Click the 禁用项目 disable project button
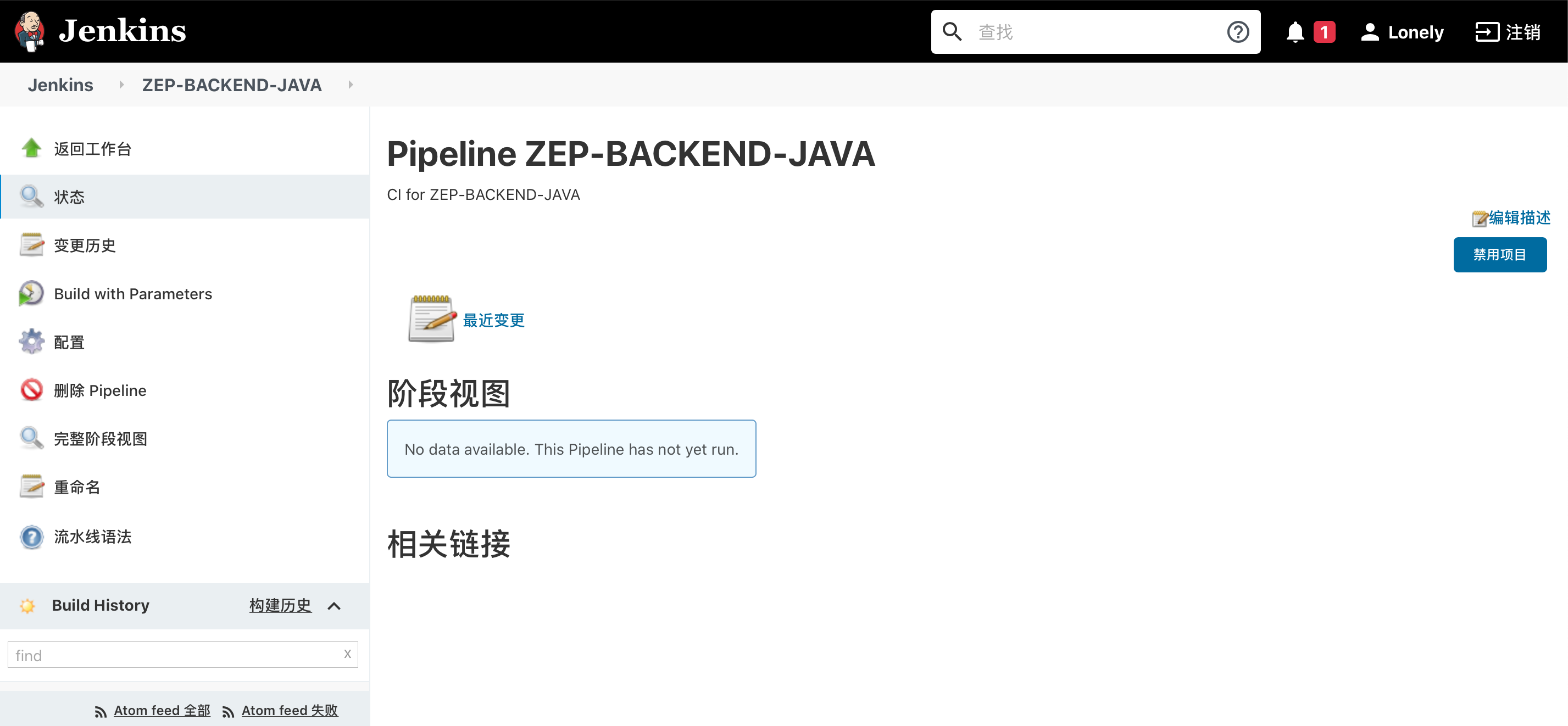Image resolution: width=1568 pixels, height=726 pixels. pyautogui.click(x=1500, y=254)
